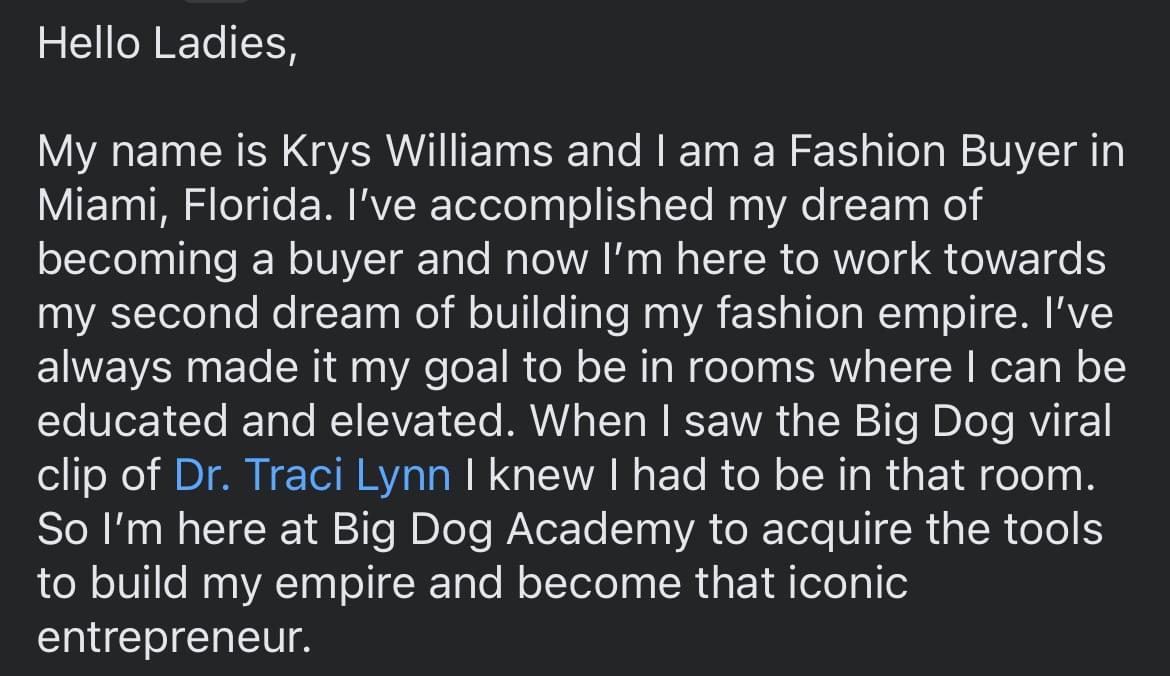Click the words "Fashion Buyer" in the first sentence
The width and height of the screenshot is (1170, 676).
point(933,152)
